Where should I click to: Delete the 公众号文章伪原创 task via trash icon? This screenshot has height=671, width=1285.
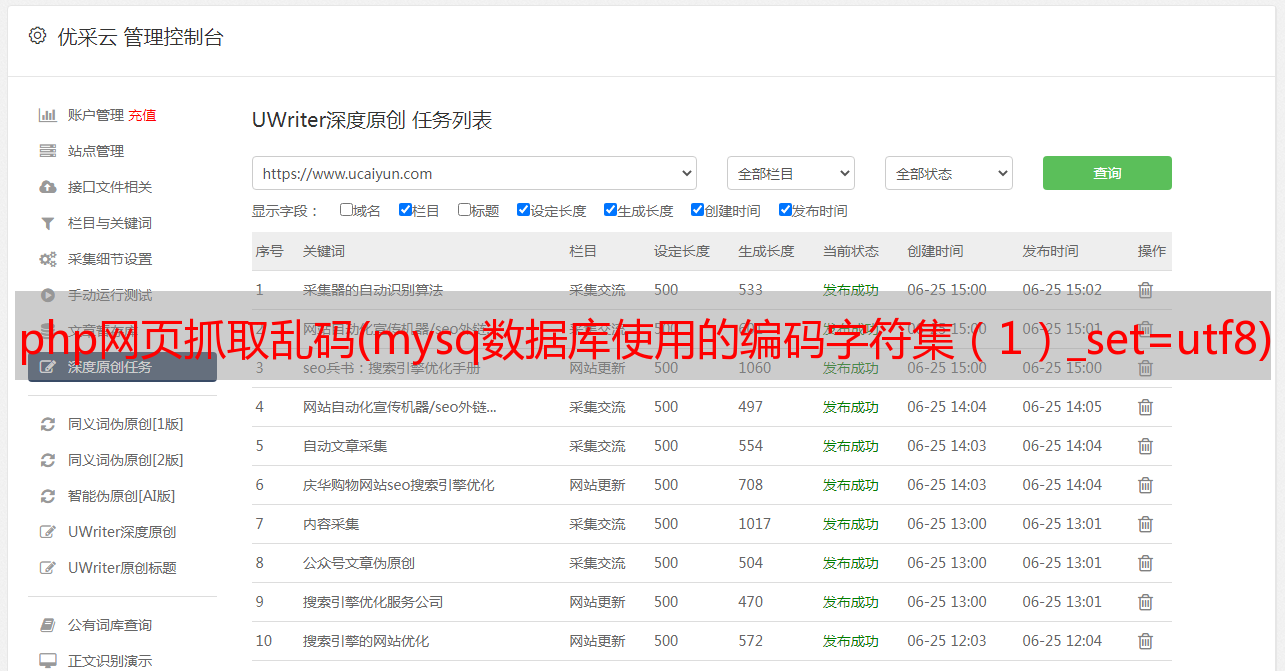point(1145,563)
